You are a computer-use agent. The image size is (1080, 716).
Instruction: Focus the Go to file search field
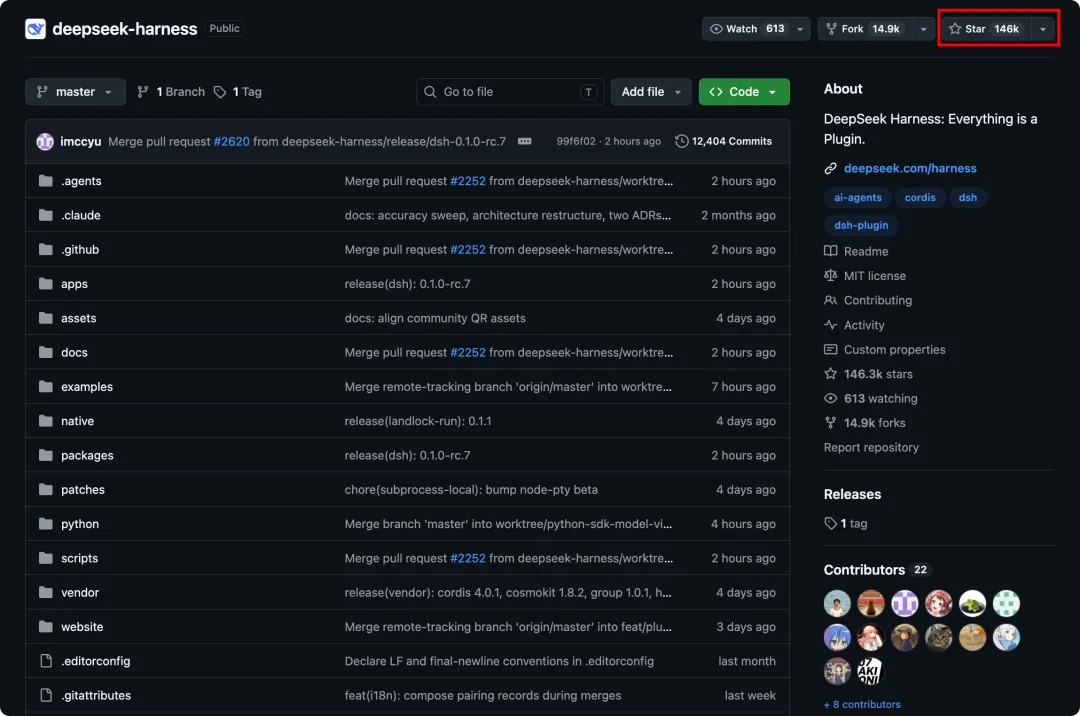(x=510, y=92)
